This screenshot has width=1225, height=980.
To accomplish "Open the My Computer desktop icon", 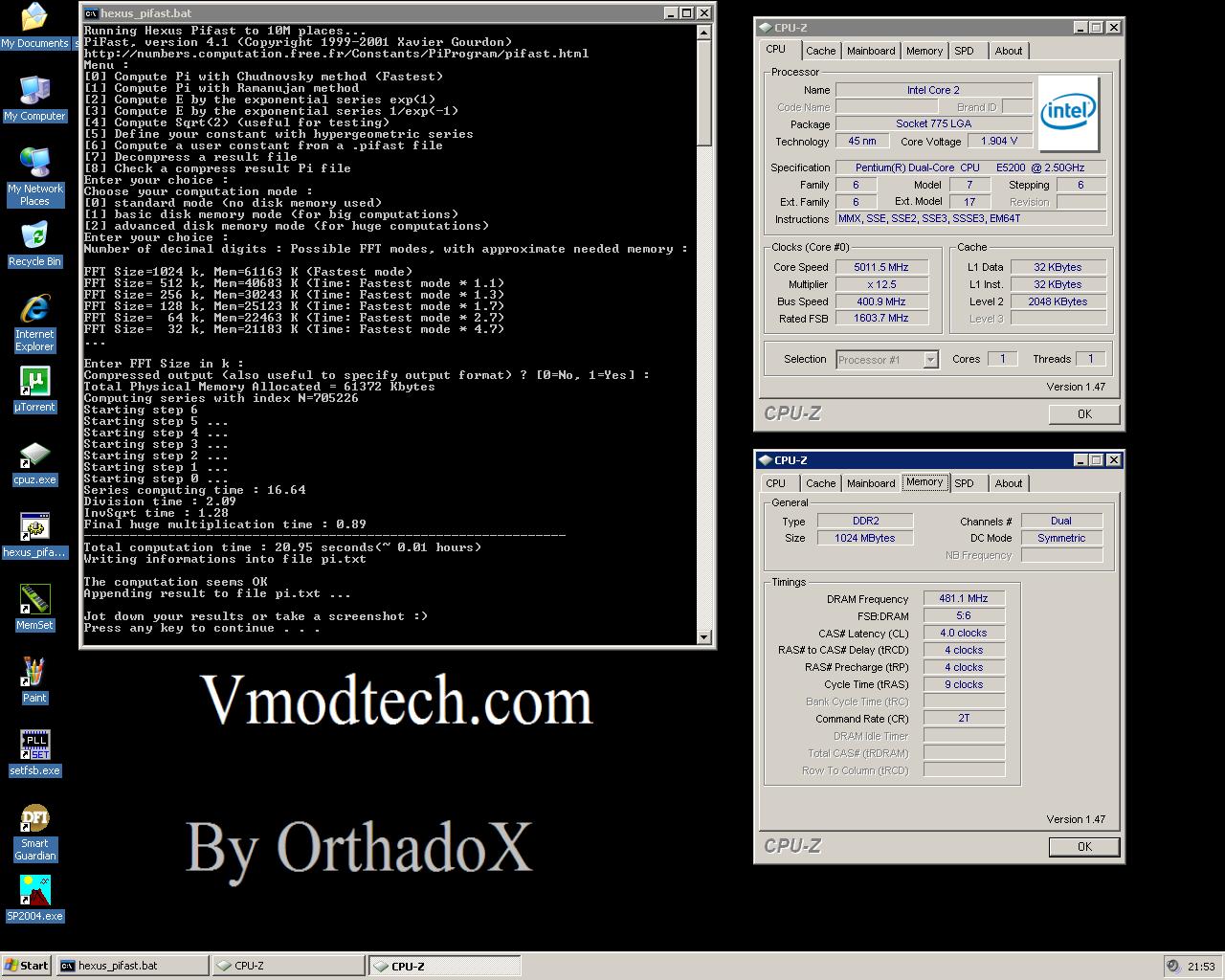I will pos(34,98).
